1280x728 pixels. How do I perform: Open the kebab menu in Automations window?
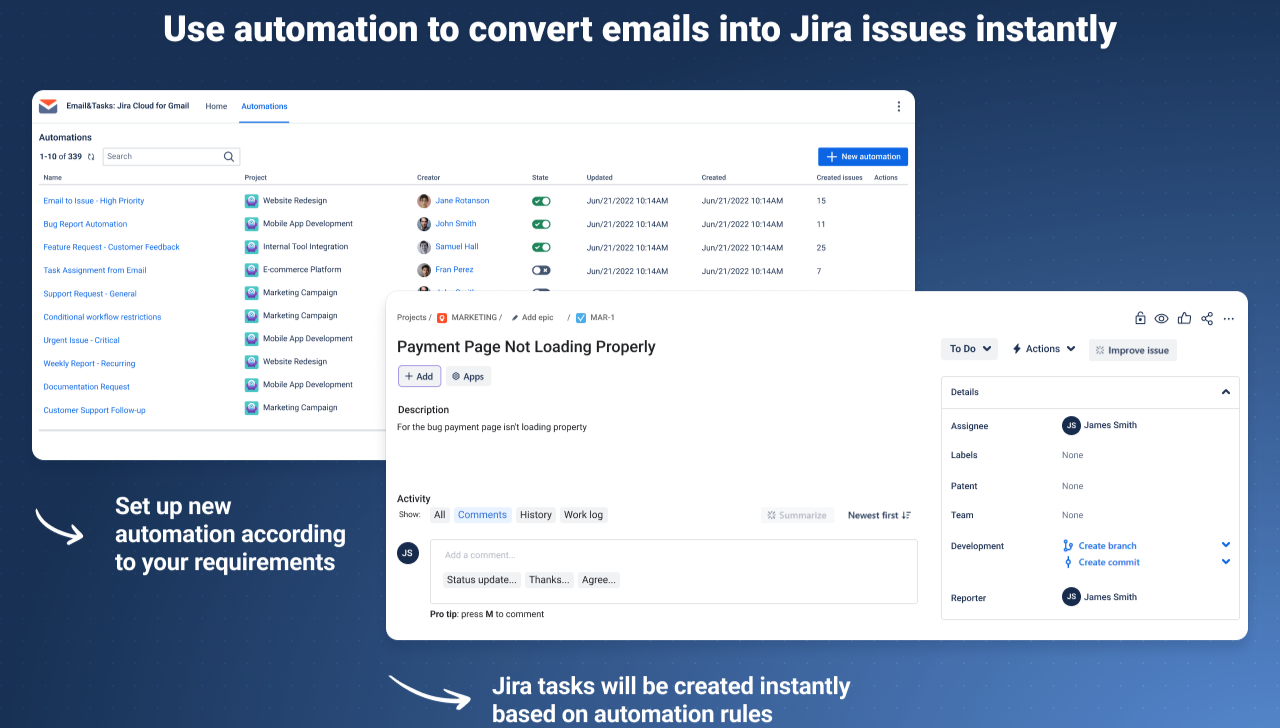tap(898, 106)
